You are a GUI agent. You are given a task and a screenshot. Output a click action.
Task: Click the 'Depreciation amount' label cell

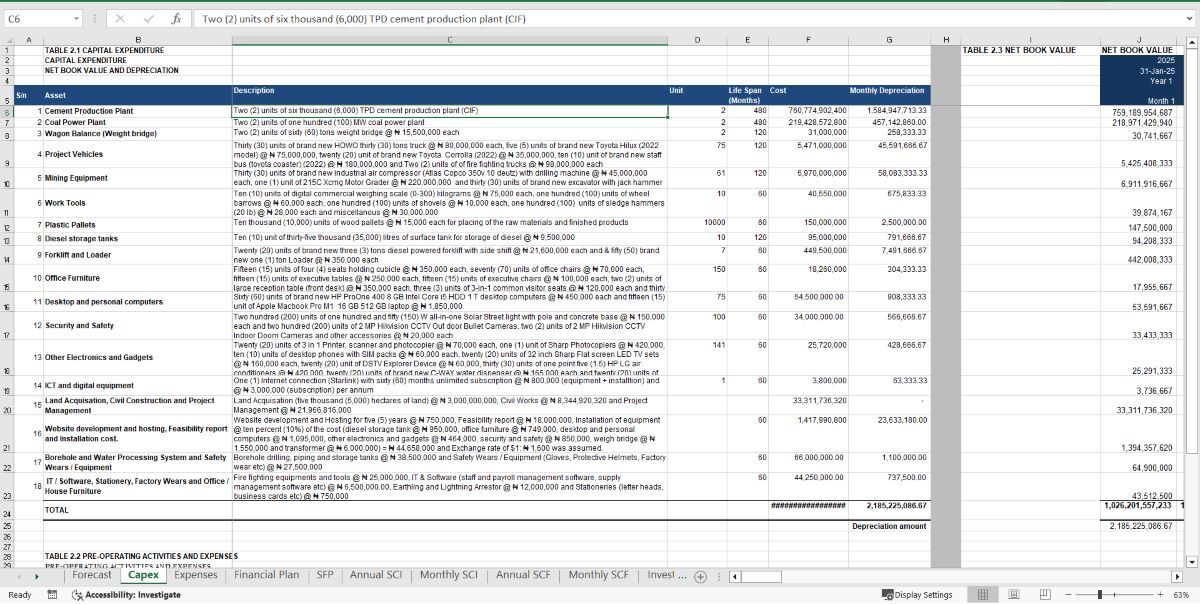888,526
